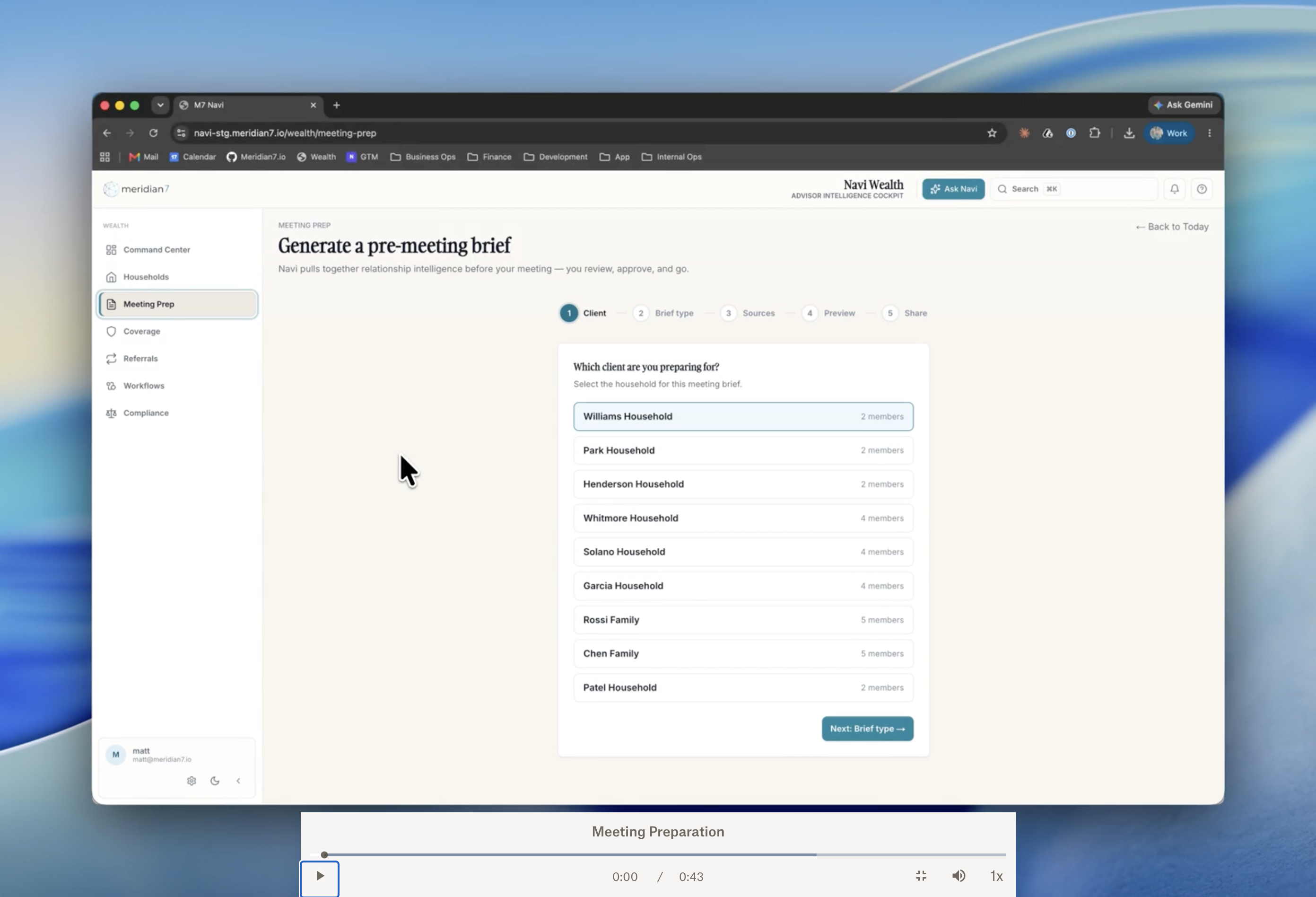This screenshot has height=897, width=1316.
Task: Select Patel Household
Action: coord(743,687)
